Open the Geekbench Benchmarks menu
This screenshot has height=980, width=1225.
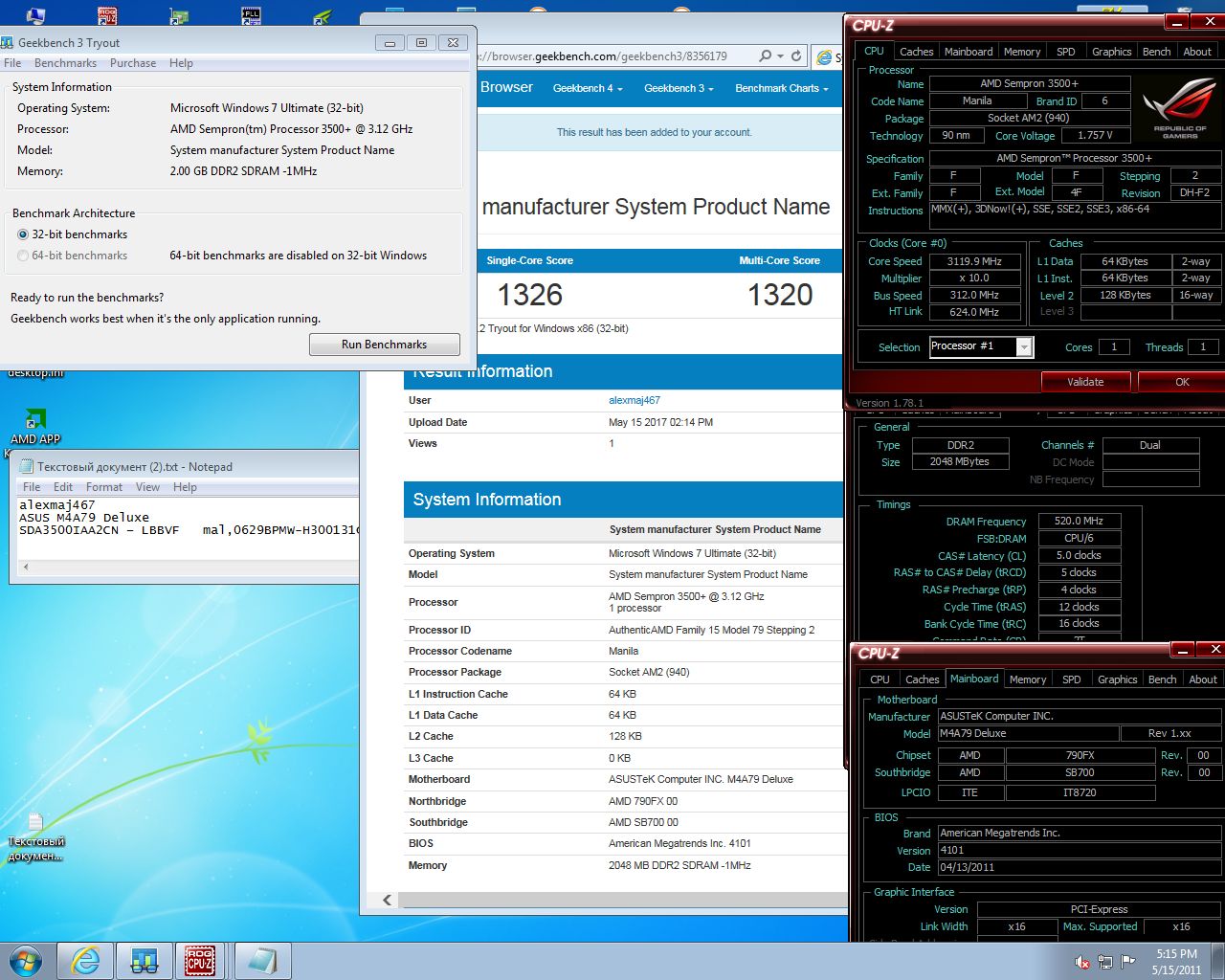point(65,63)
